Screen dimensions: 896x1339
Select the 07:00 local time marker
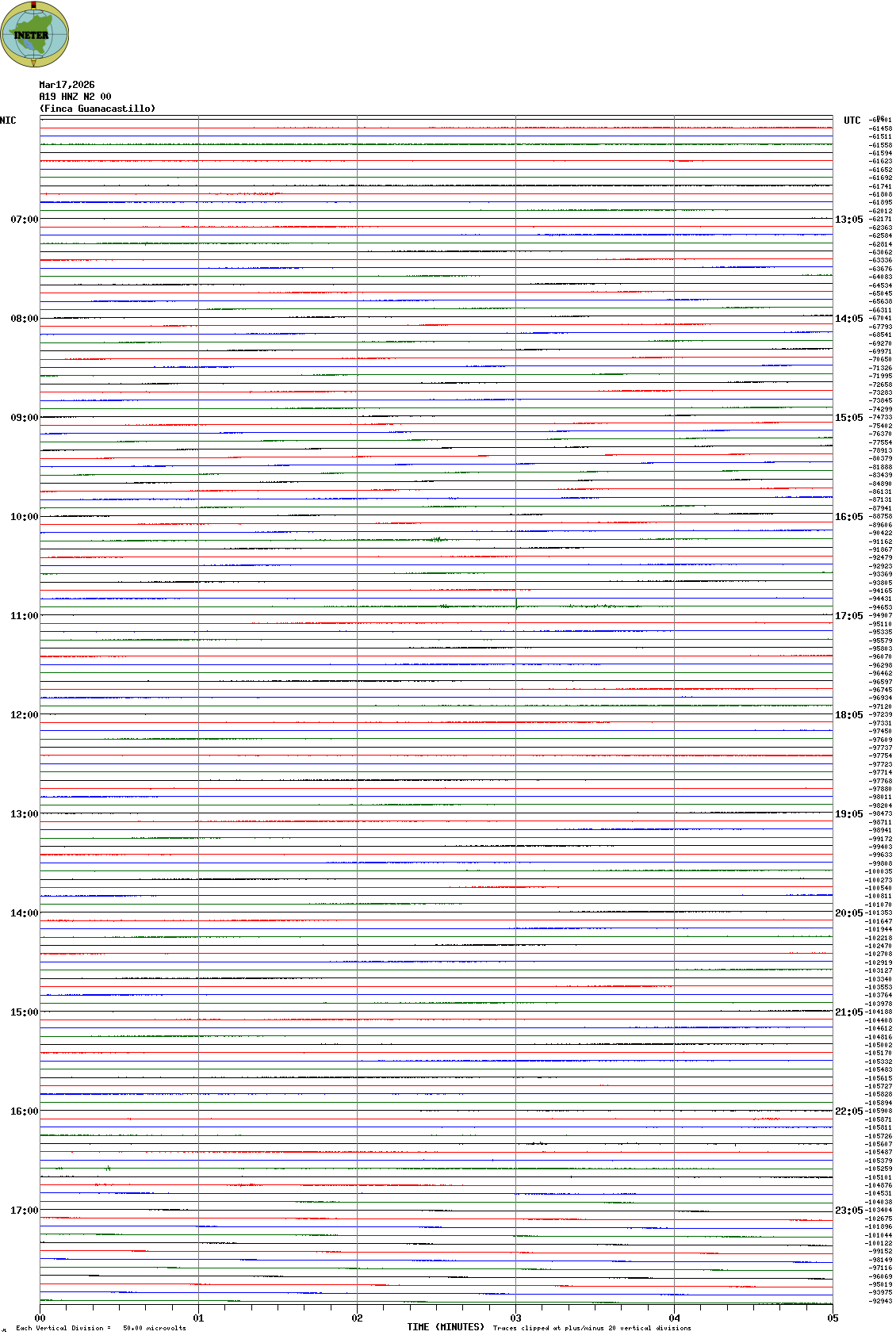click(24, 220)
